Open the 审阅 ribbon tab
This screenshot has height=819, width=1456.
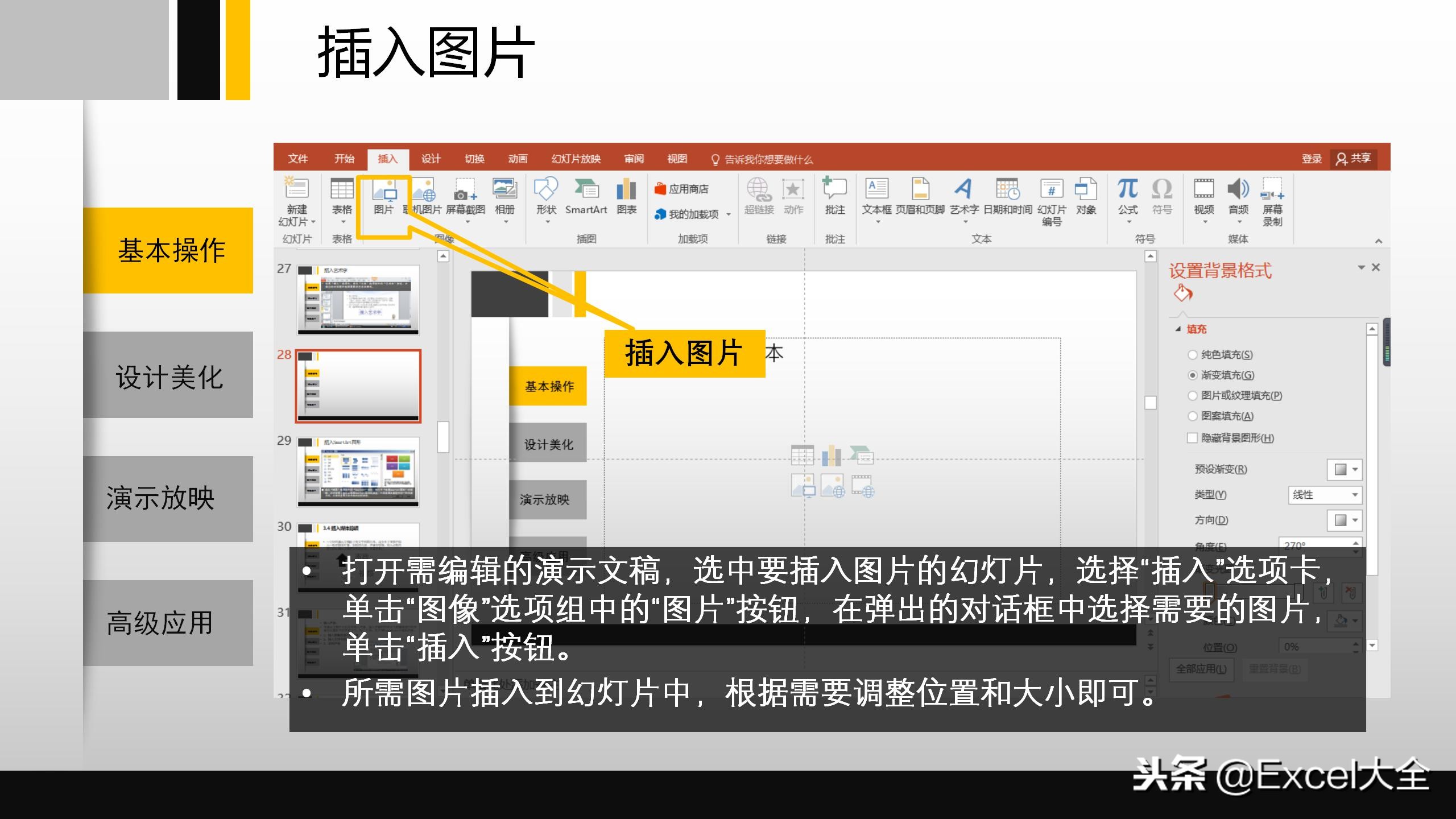click(634, 160)
